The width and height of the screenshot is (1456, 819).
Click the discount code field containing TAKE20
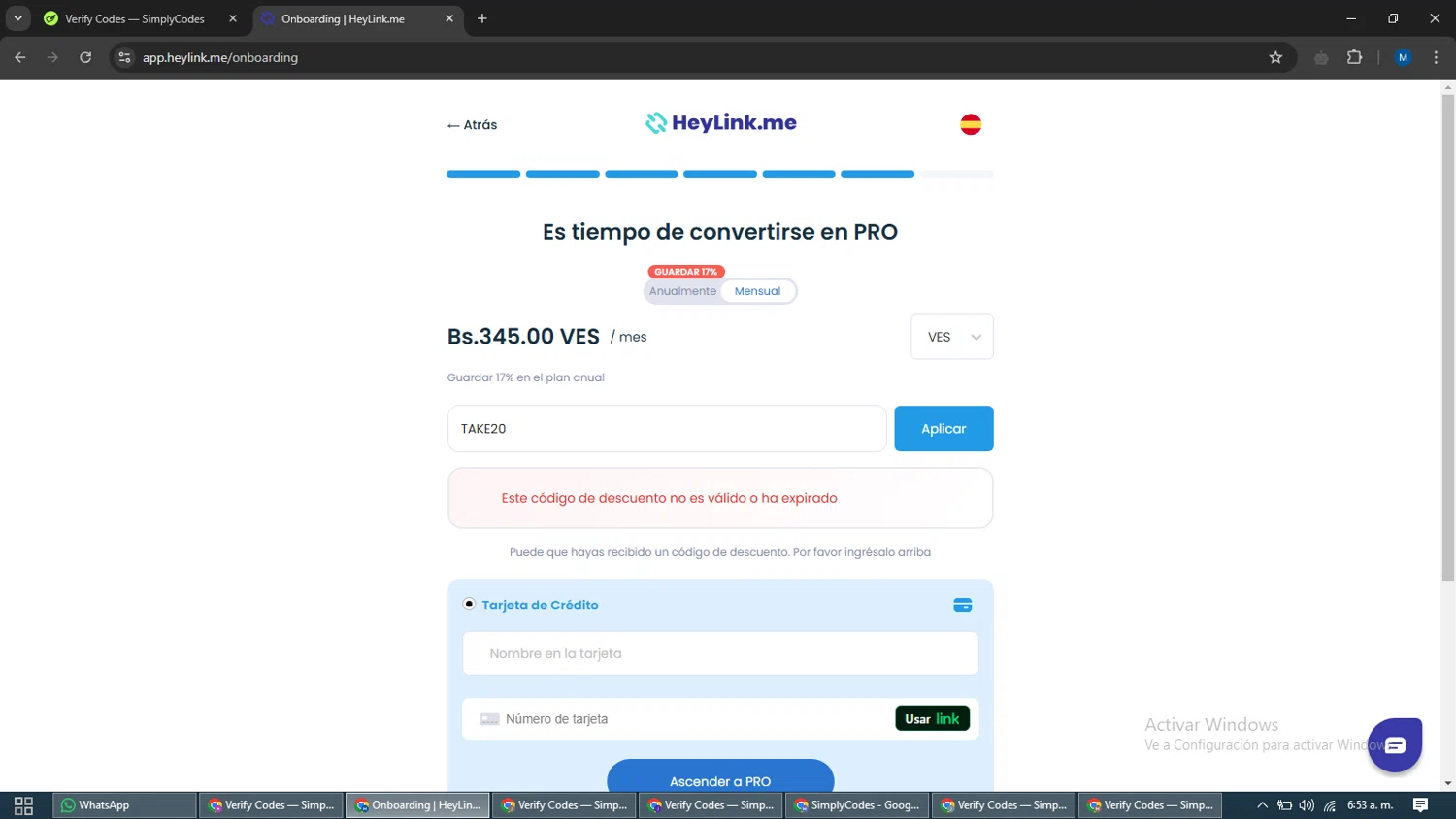tap(667, 429)
